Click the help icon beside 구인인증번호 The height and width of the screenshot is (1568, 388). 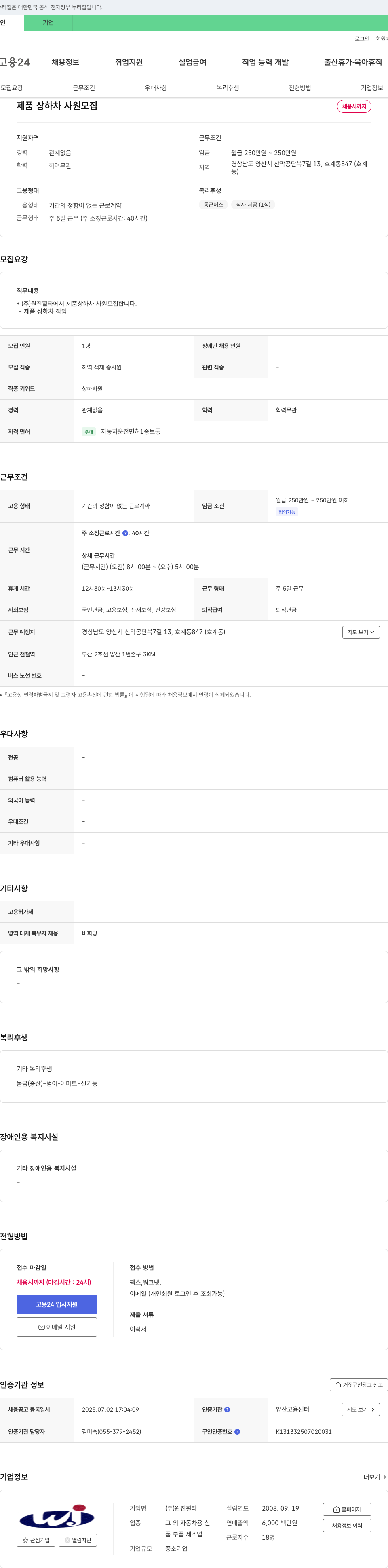click(237, 1432)
